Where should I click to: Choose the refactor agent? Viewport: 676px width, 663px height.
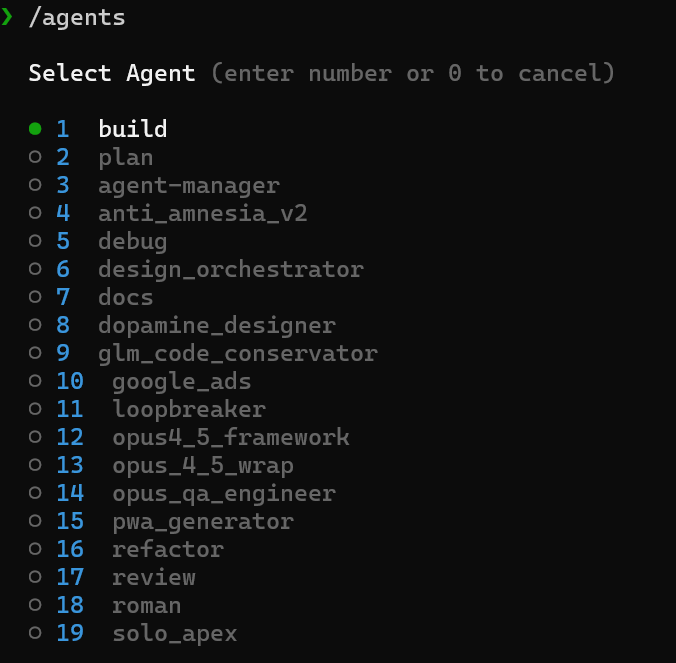click(x=167, y=549)
